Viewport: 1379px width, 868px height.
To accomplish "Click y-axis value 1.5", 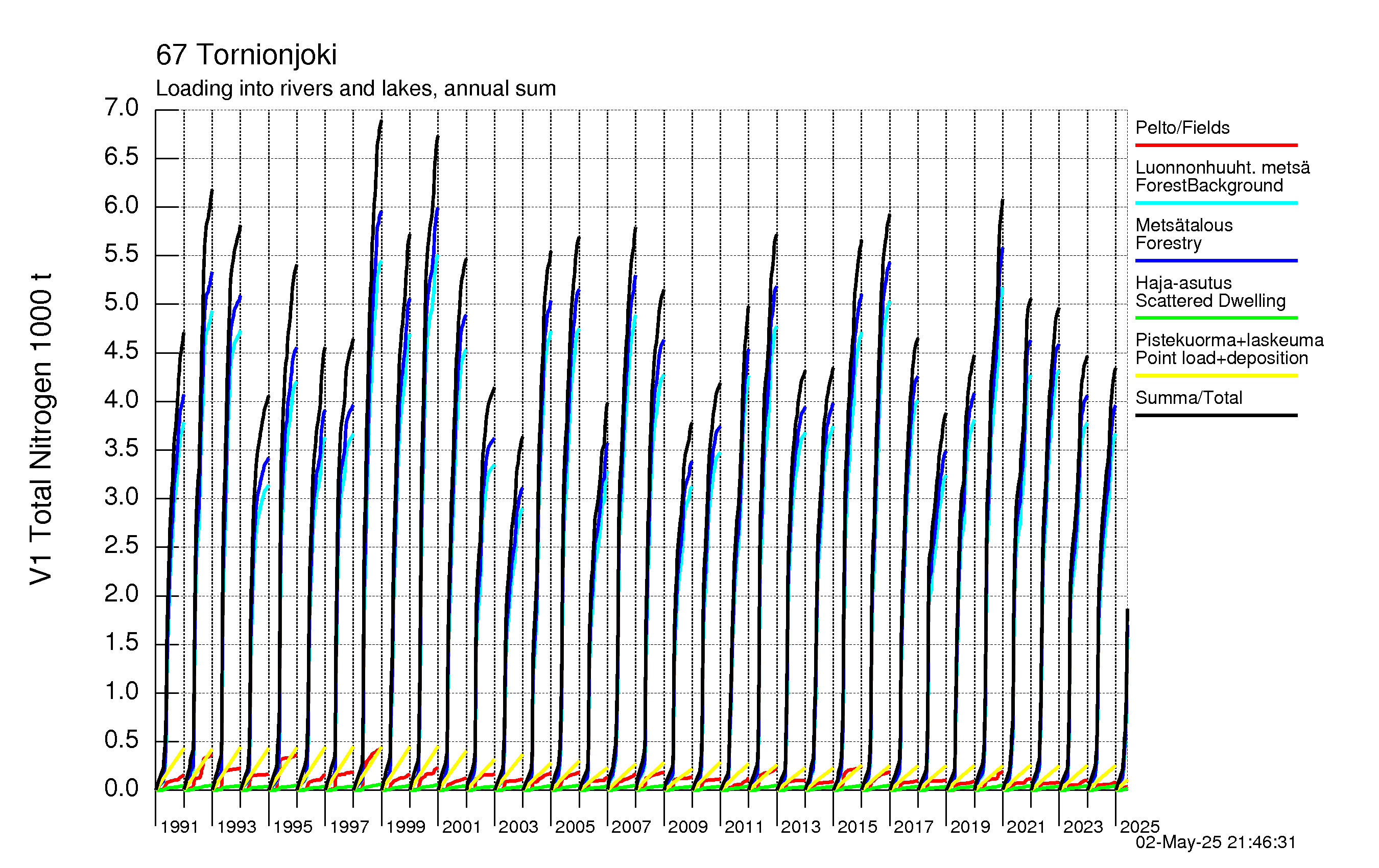I will (x=122, y=643).
